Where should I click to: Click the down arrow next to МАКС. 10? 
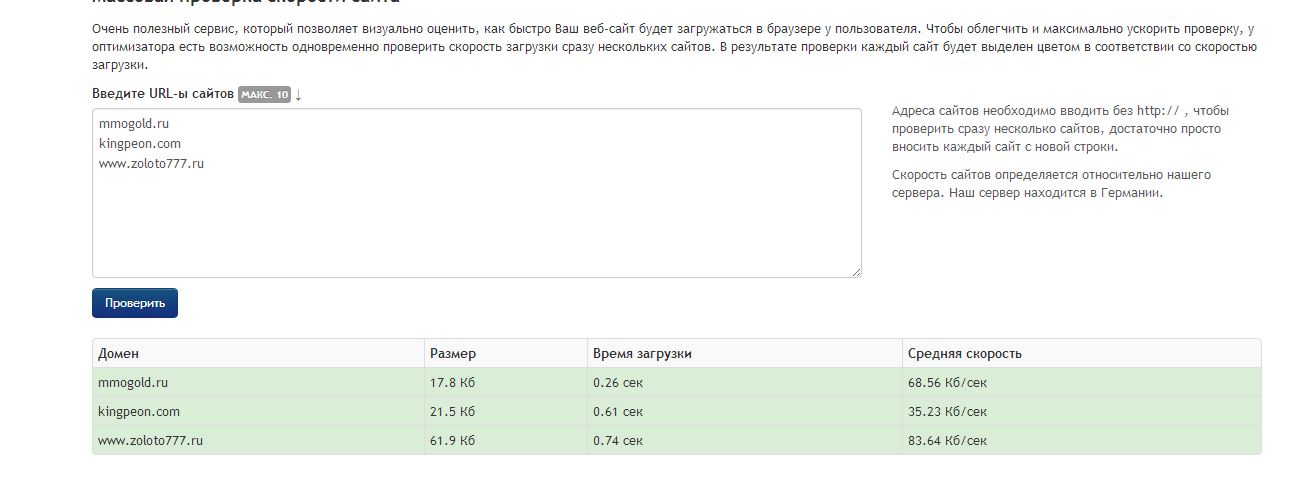(x=298, y=95)
